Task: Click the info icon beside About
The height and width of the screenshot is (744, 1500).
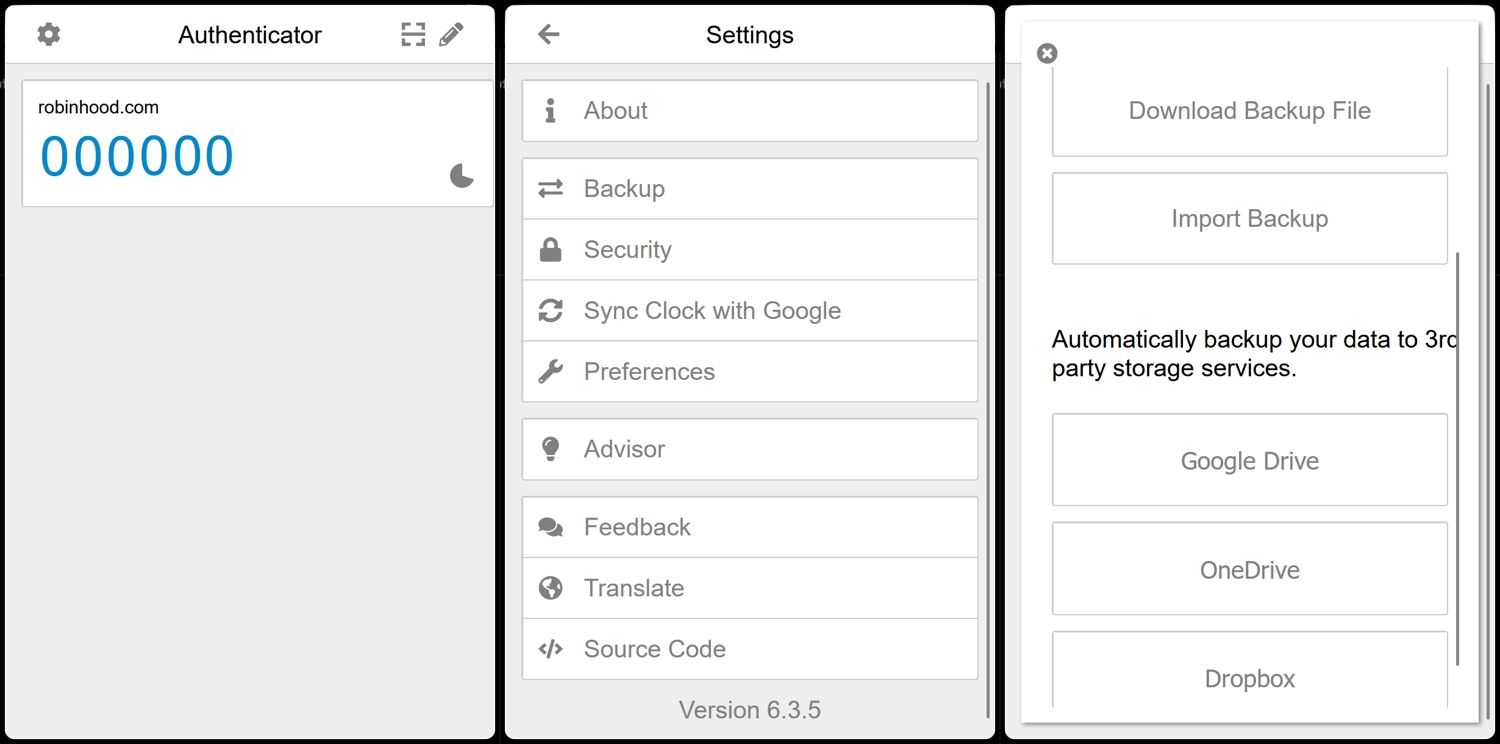Action: (550, 110)
